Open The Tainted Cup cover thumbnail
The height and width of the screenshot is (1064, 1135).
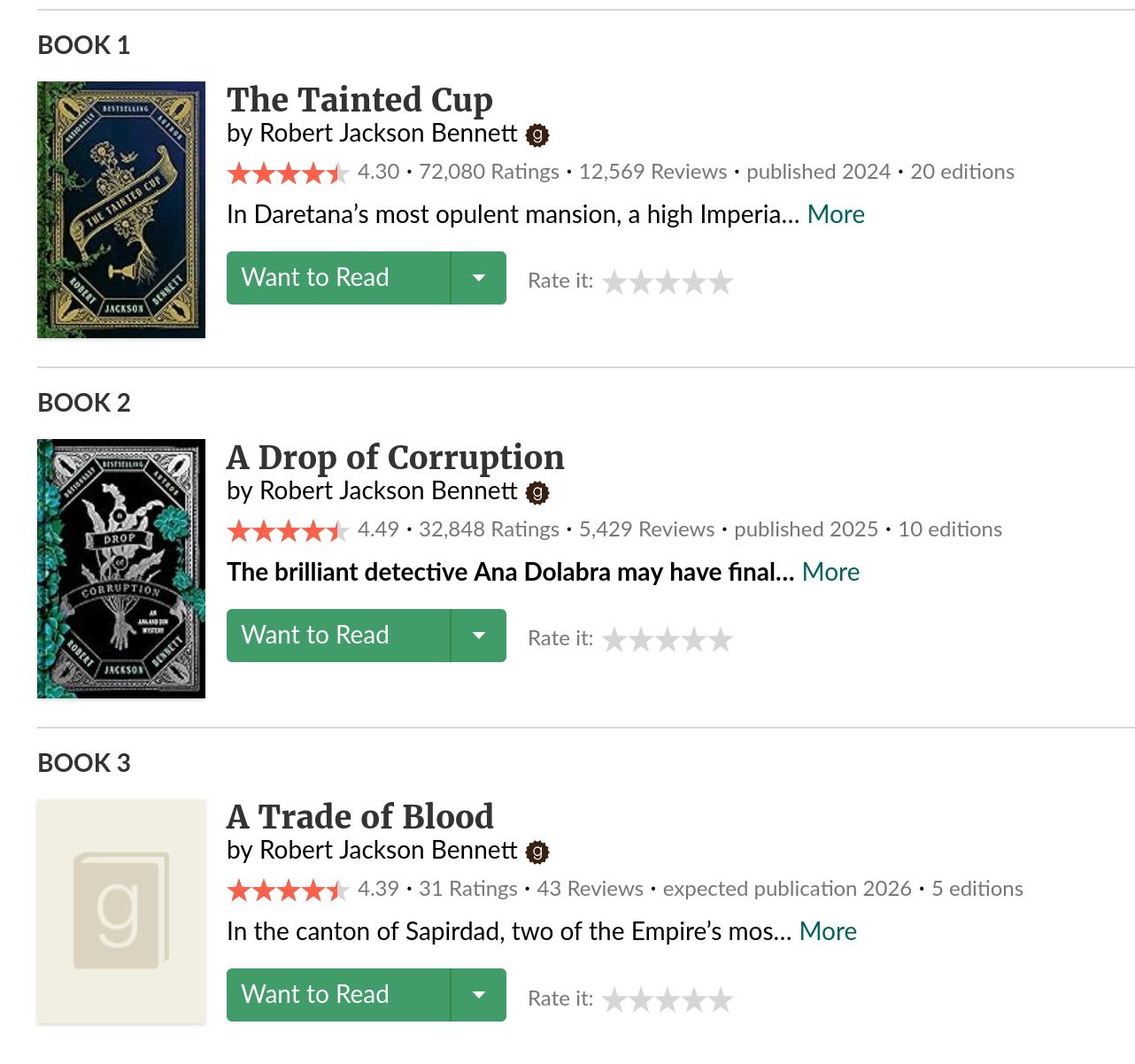click(121, 210)
